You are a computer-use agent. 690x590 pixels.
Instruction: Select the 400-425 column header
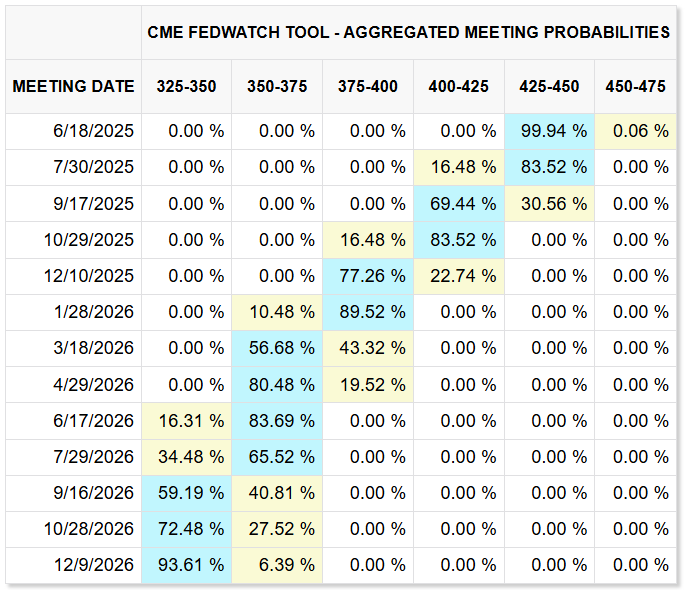tap(459, 86)
